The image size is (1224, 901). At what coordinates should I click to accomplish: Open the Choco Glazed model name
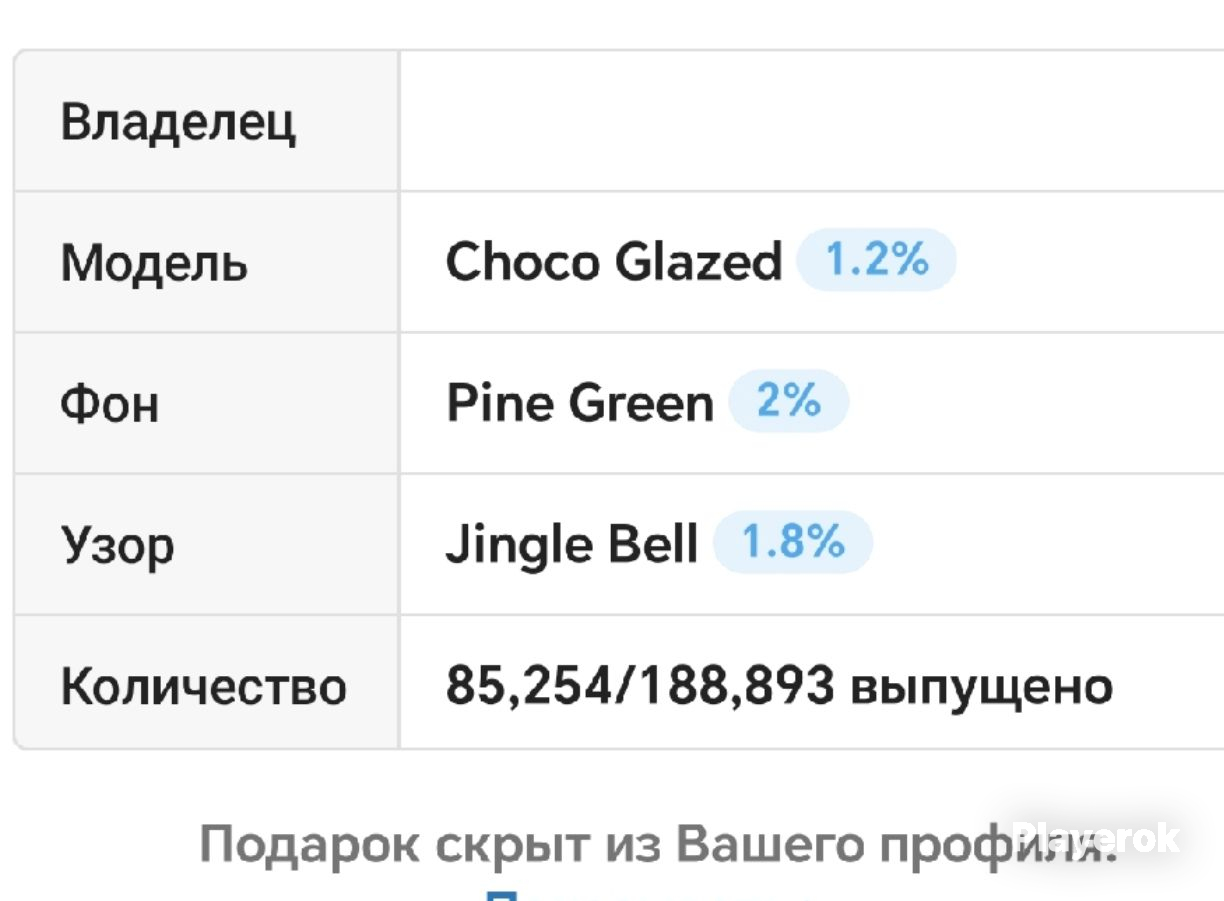[x=613, y=262]
